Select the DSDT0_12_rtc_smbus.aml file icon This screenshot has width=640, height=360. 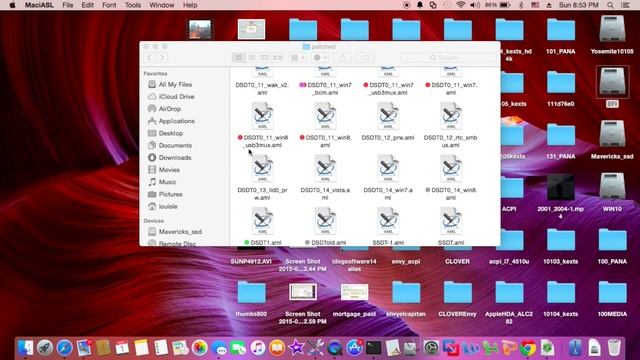point(451,116)
